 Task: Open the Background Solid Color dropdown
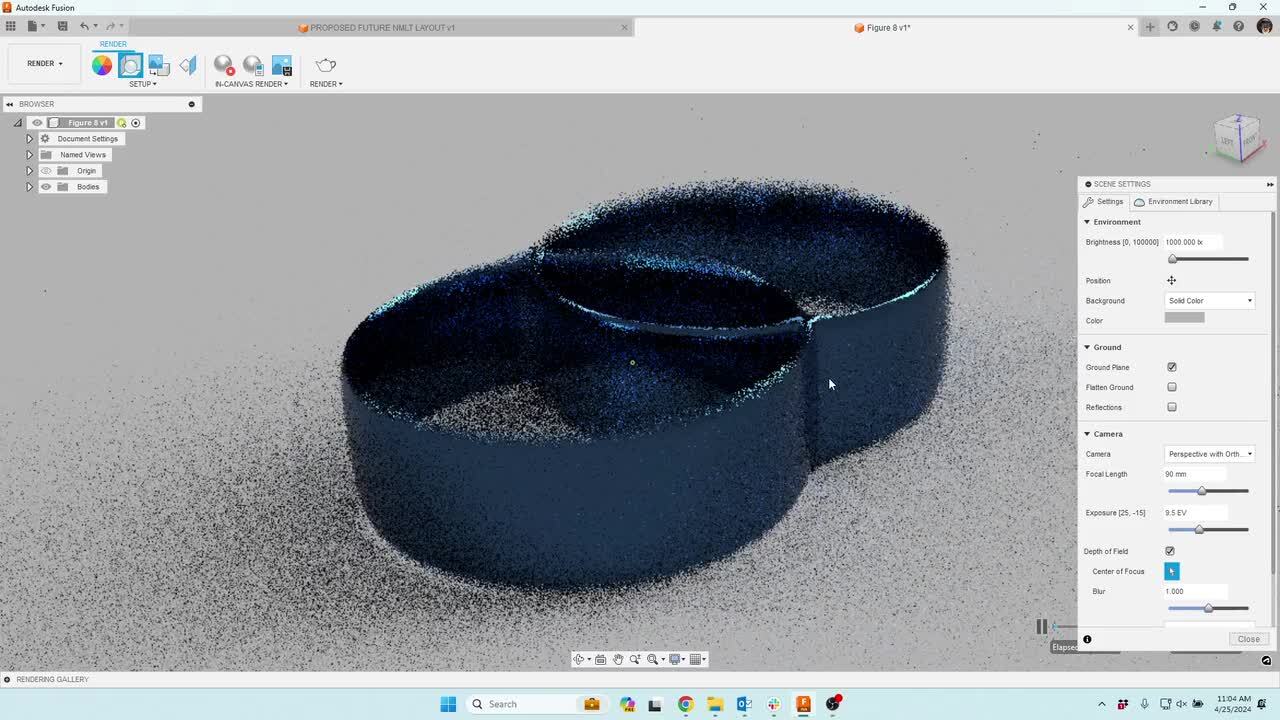1210,301
